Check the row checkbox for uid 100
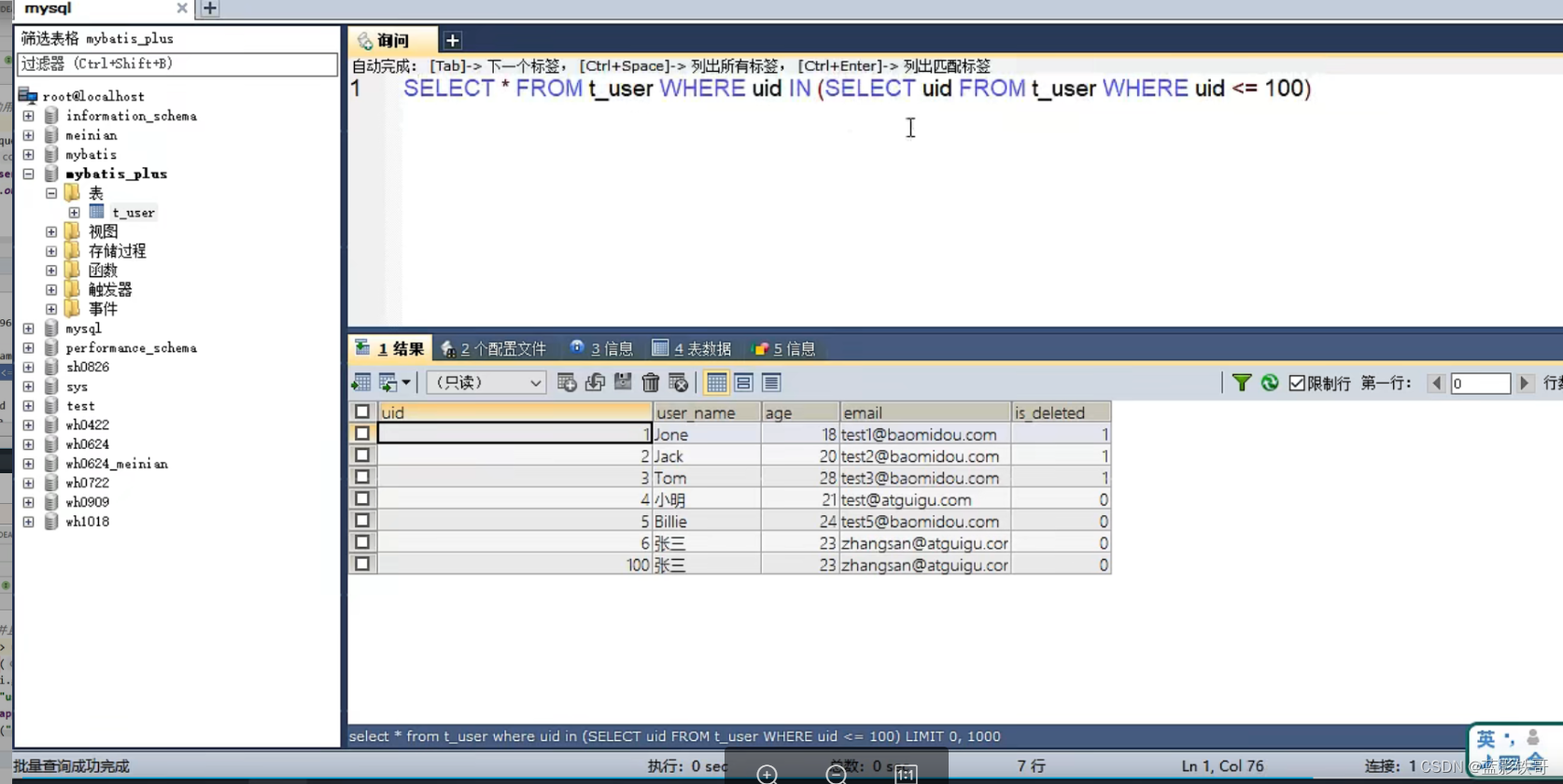The height and width of the screenshot is (784, 1563). tap(362, 564)
